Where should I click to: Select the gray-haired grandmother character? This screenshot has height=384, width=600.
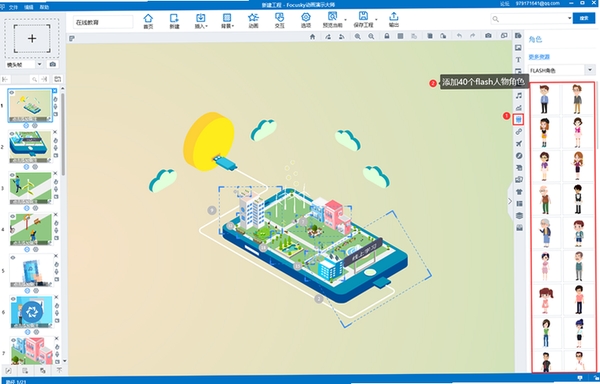[545, 233]
